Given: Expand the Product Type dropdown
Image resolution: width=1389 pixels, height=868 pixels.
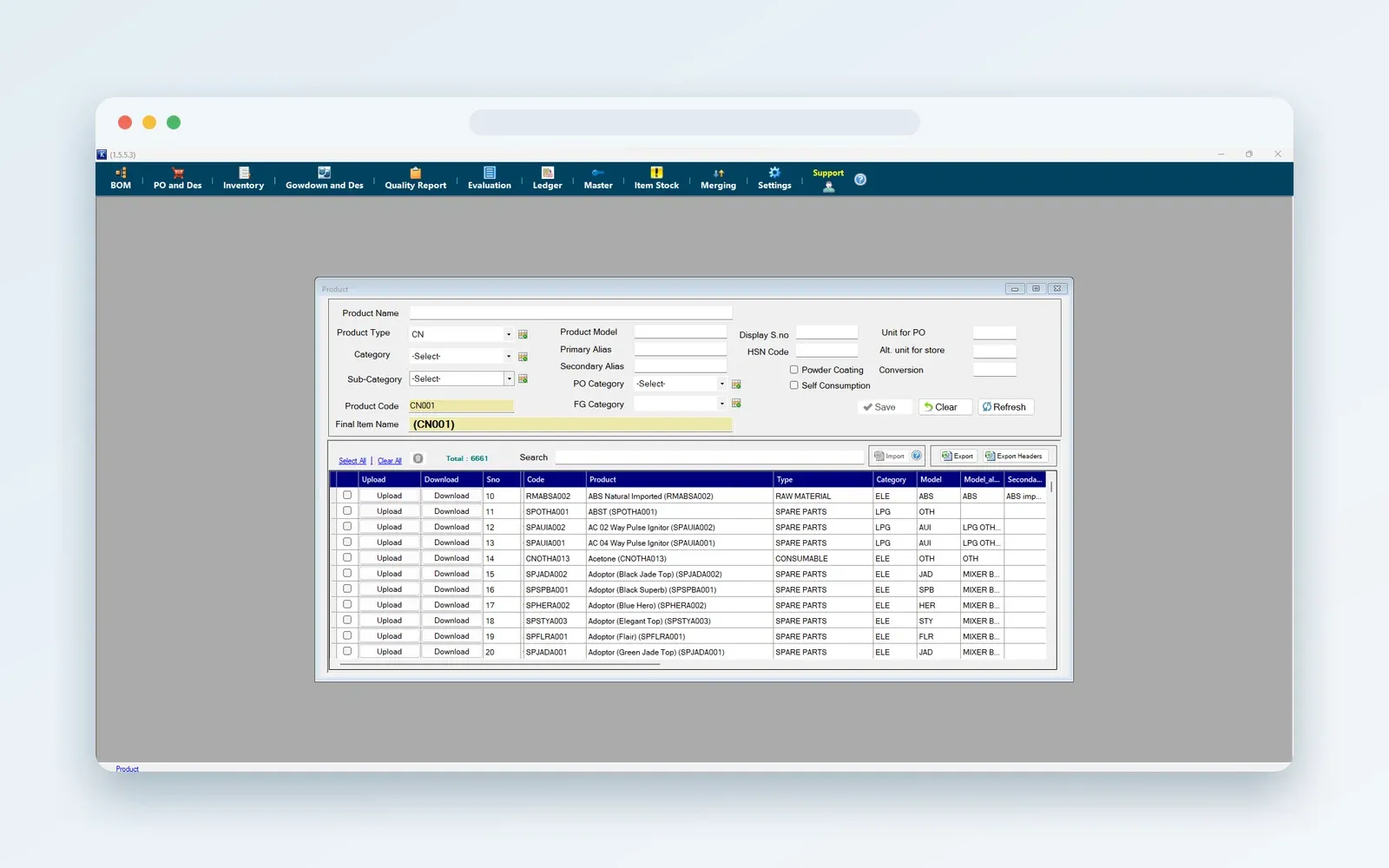Looking at the screenshot, I should point(509,334).
